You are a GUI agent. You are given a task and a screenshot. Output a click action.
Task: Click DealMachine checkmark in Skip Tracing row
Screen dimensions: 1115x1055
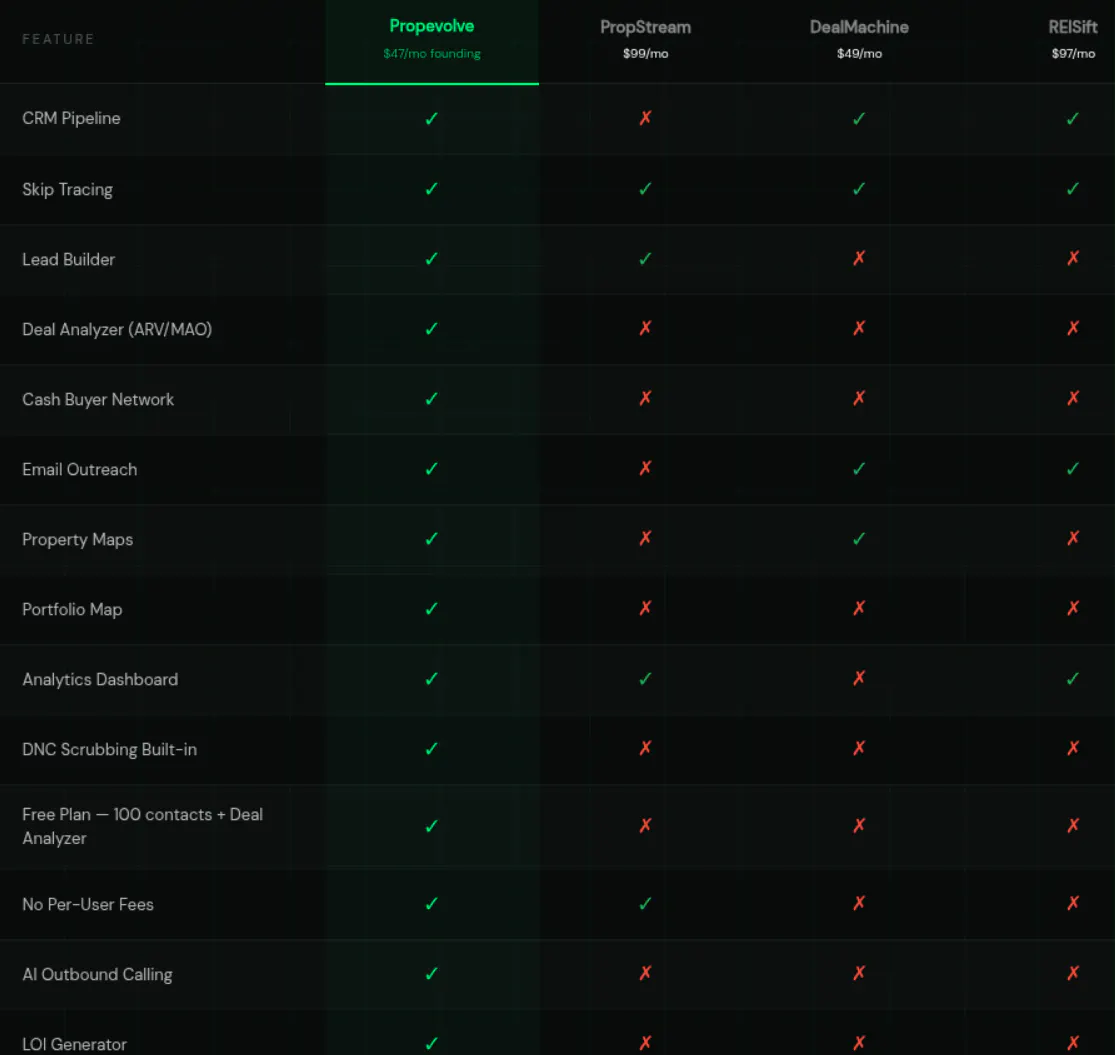point(859,189)
